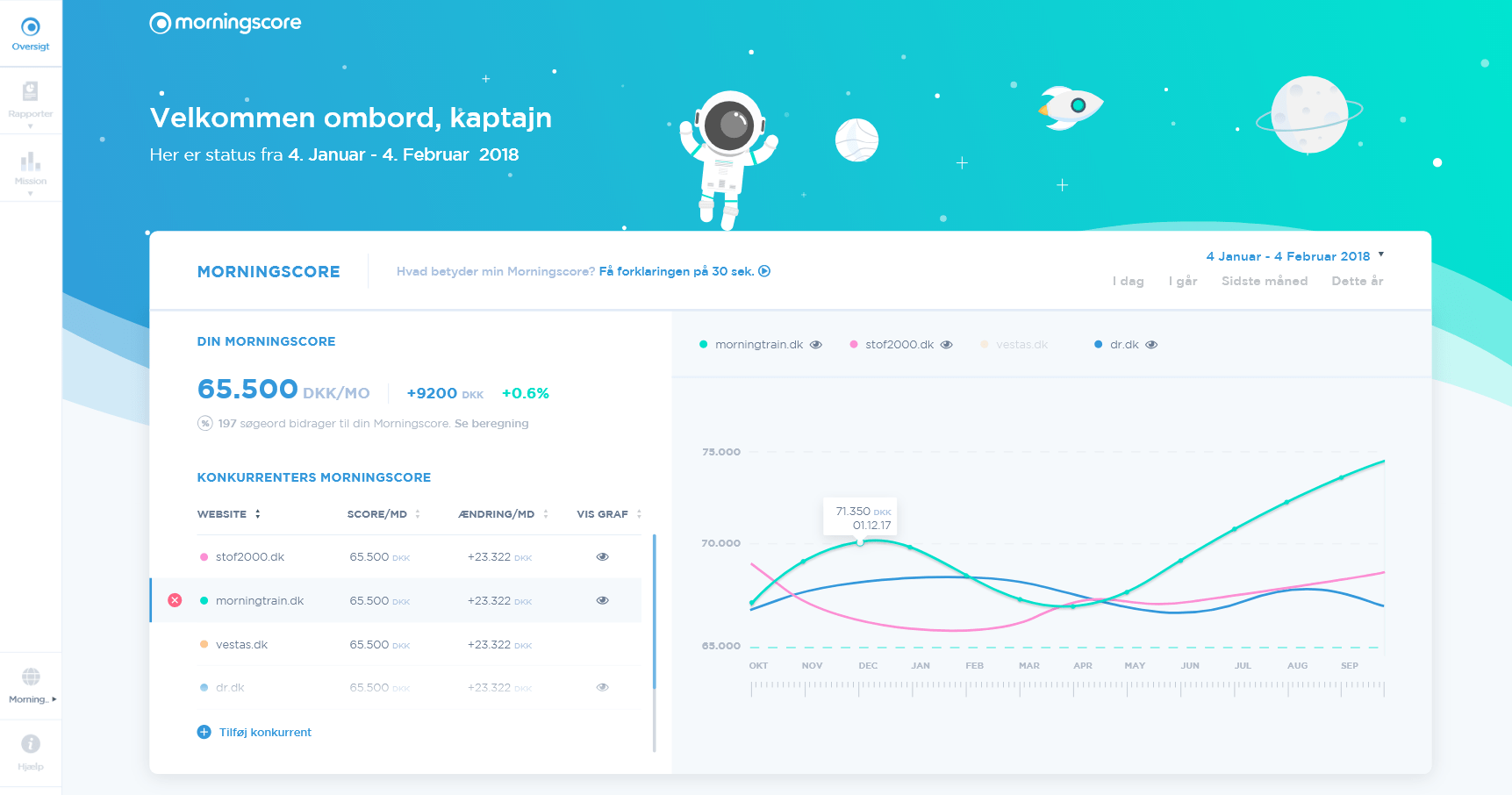The width and height of the screenshot is (1512, 795).
Task: Click the 01.12.17 data point on chart
Action: tap(860, 542)
